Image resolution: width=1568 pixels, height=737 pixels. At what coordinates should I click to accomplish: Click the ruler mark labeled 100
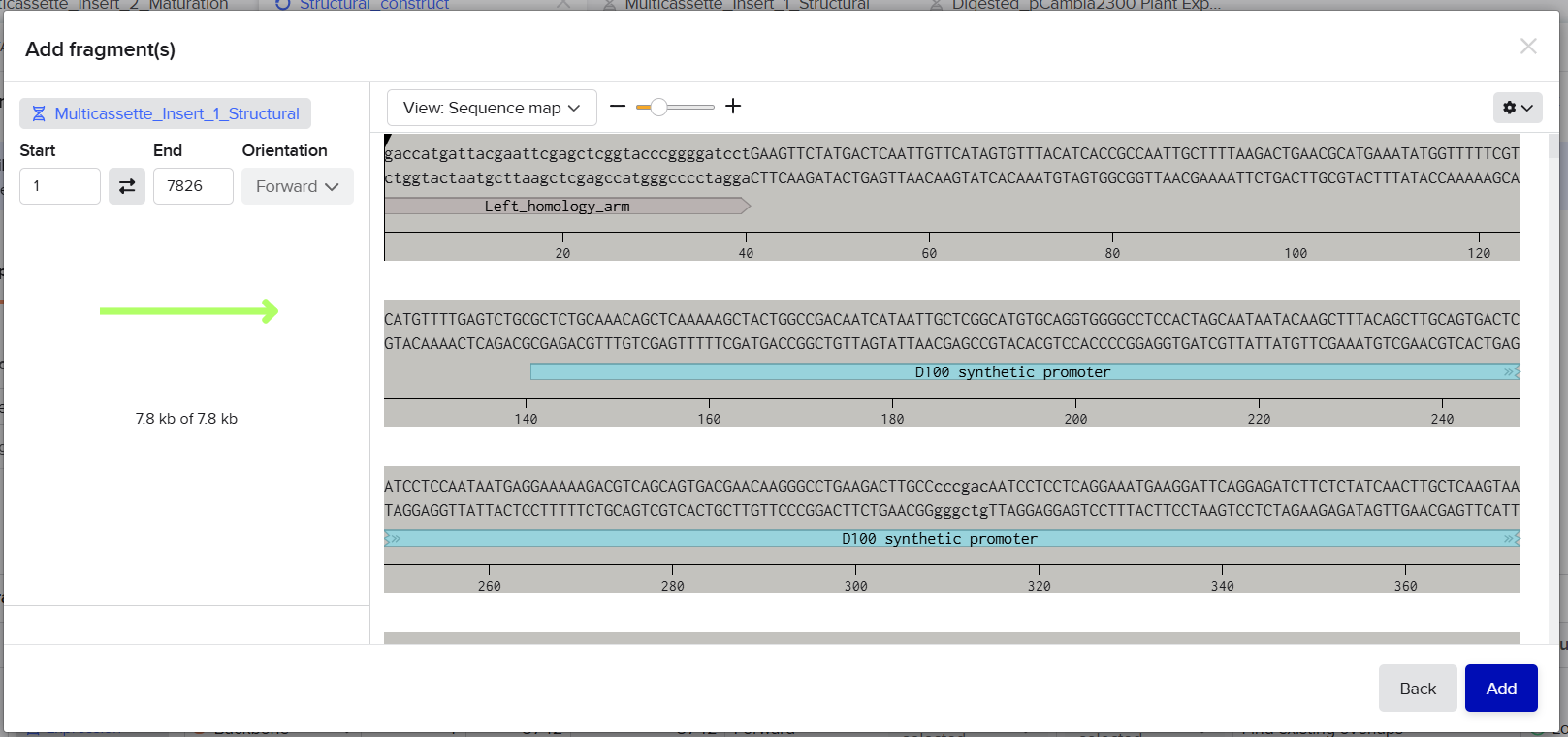click(x=1296, y=253)
